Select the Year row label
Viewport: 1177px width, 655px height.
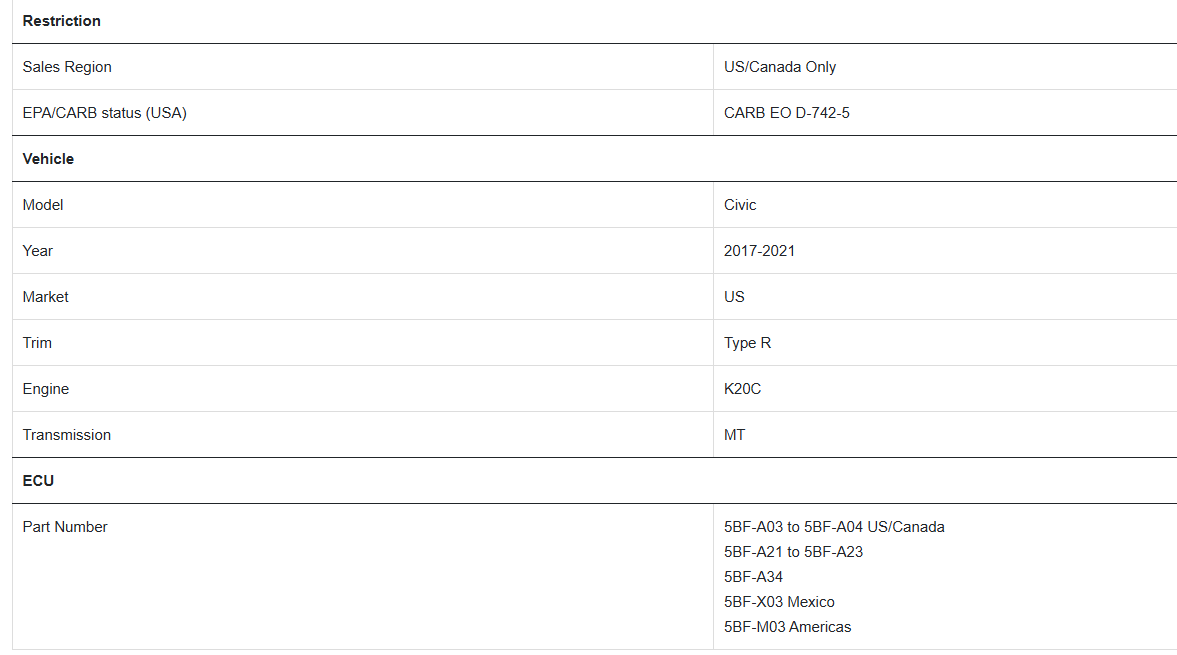click(x=38, y=251)
